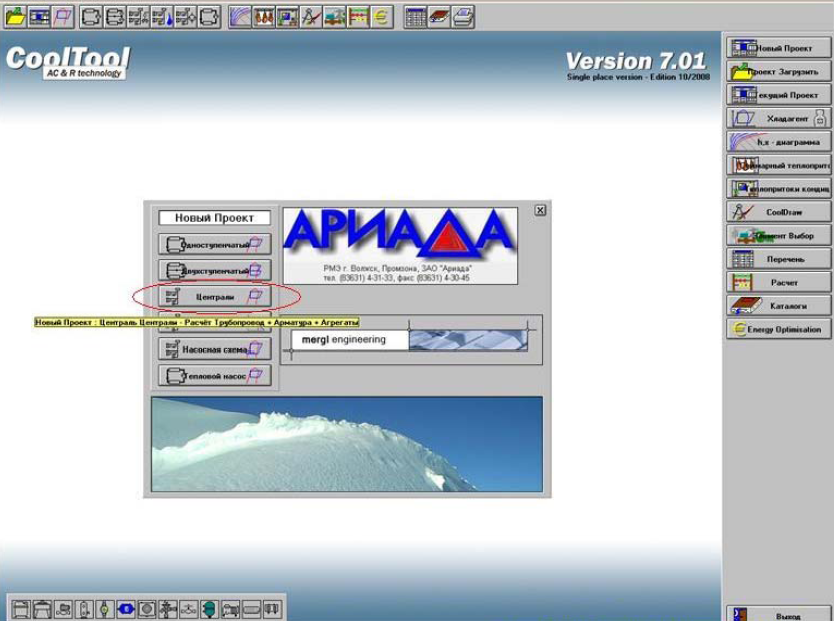Click the snowy mountain picture in dialog
Screen dimensions: 834x621
347,444
